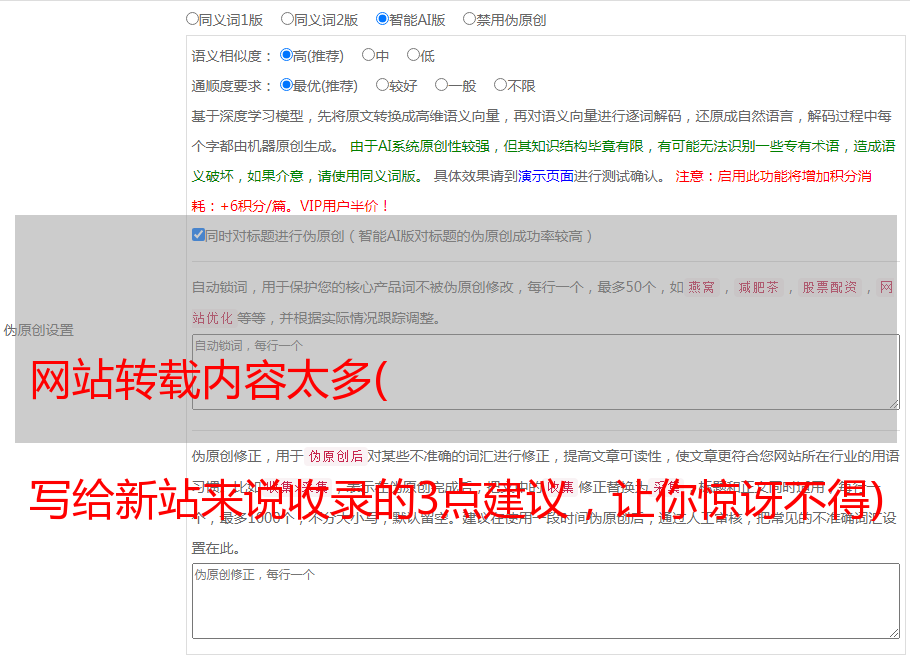
Task: Click the 伪原创后 highlighted term
Action: tap(336, 456)
